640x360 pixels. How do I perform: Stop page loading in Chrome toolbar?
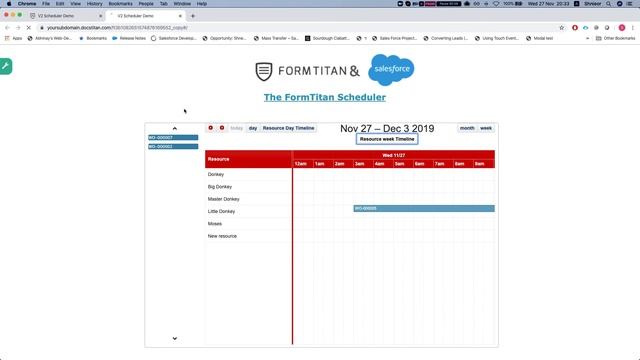(x=29, y=28)
